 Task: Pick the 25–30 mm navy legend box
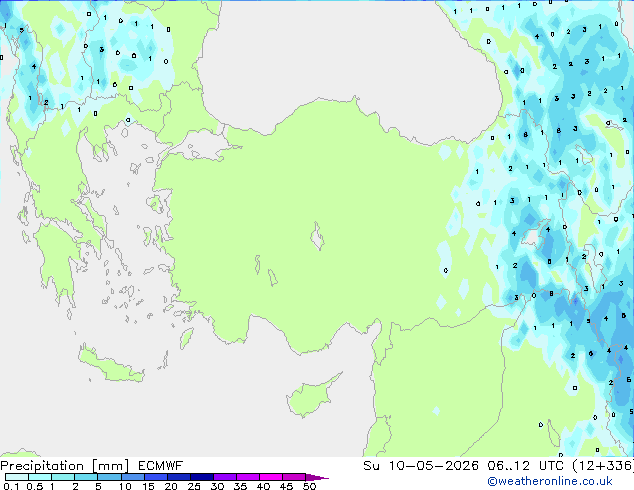pos(201,477)
